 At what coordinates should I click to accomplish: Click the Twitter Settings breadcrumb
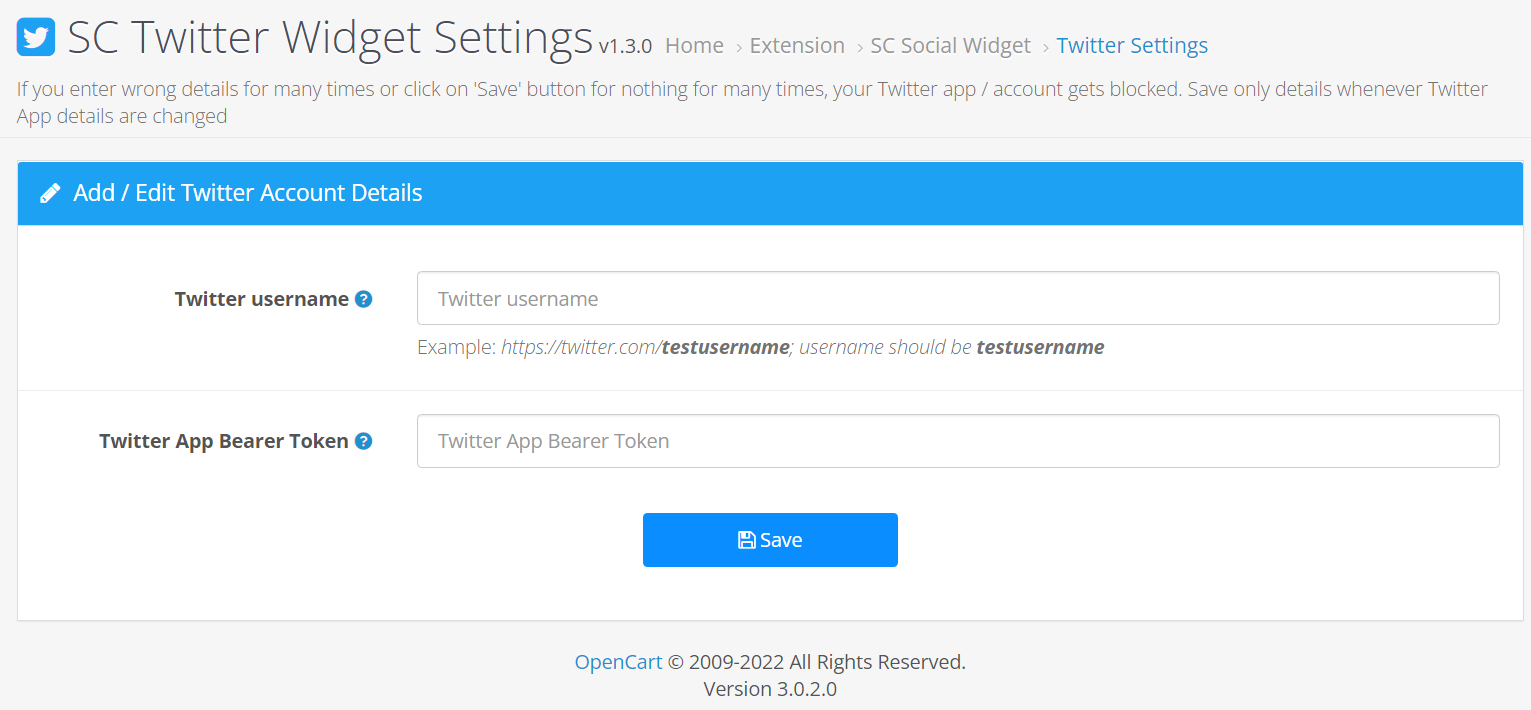coord(1132,46)
